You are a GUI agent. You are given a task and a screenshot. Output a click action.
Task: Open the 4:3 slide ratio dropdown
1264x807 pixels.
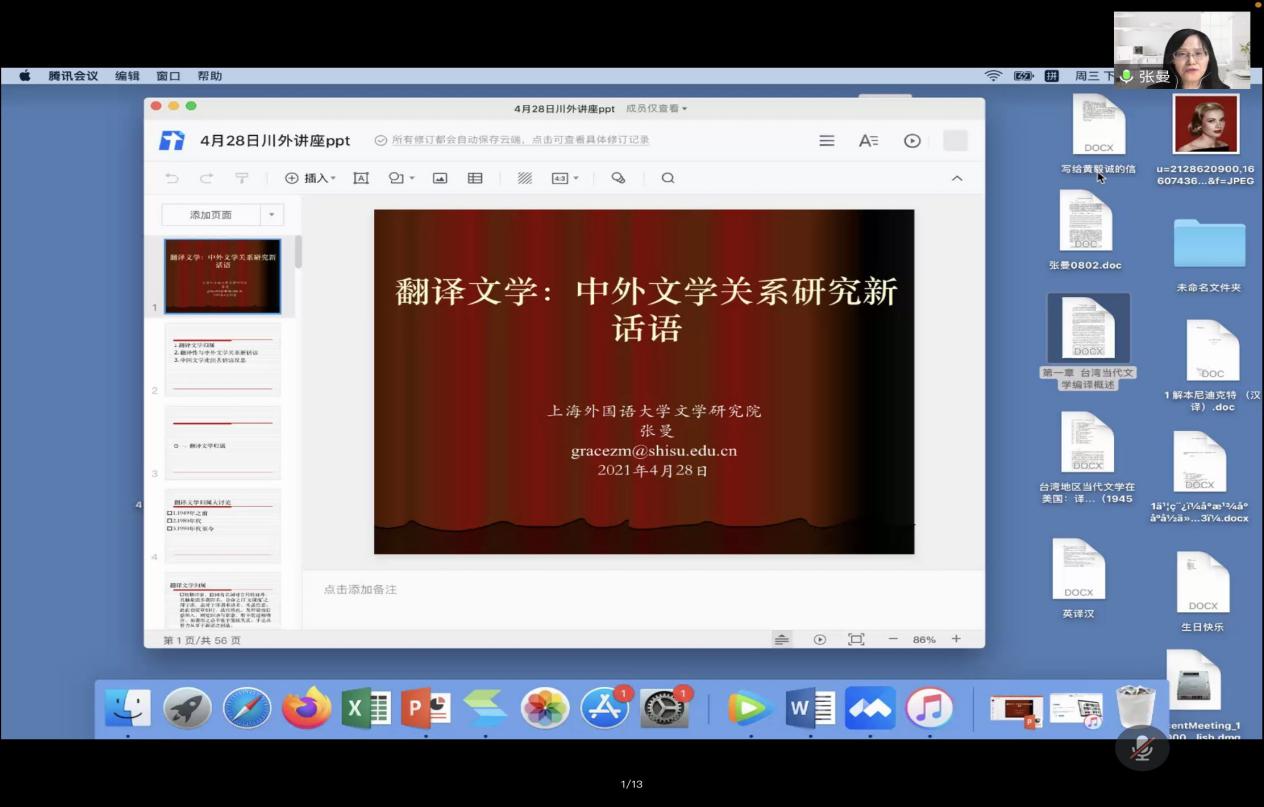[565, 178]
